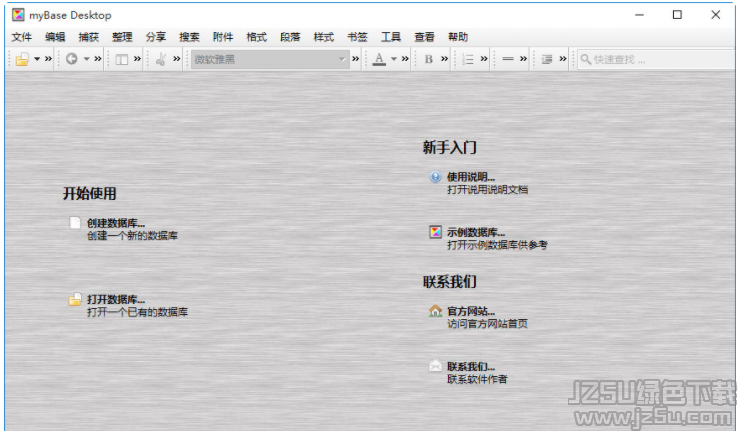The height and width of the screenshot is (431, 738).
Task: Expand overflow chevron after horizontal line icon
Action: [x=524, y=59]
